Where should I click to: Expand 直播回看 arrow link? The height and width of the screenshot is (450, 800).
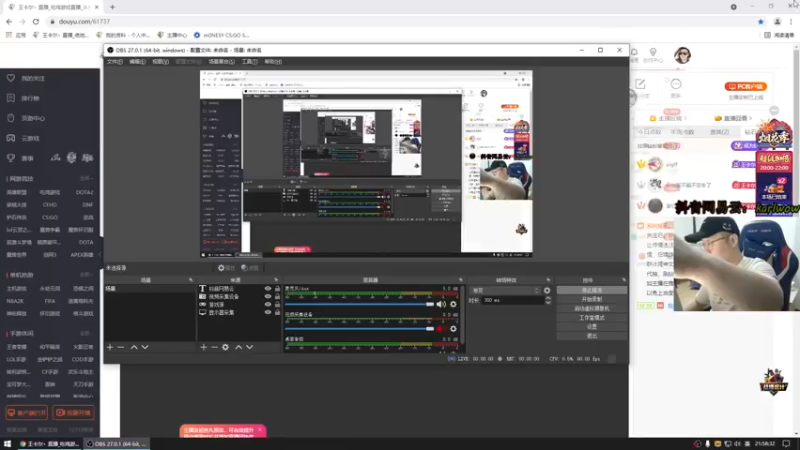click(x=734, y=118)
